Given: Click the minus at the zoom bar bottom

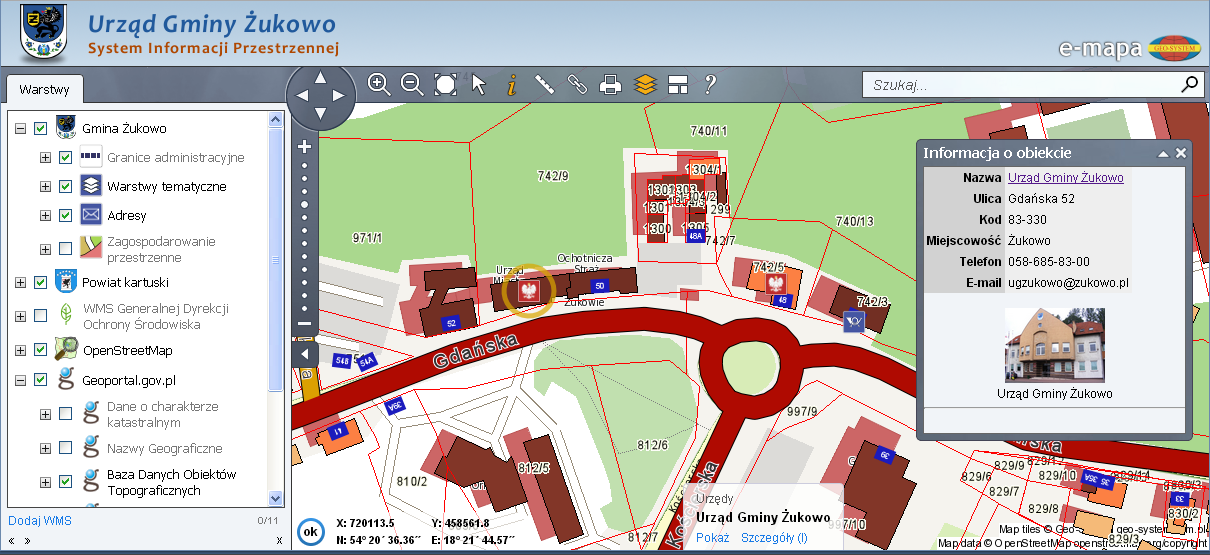Looking at the screenshot, I should (x=305, y=323).
